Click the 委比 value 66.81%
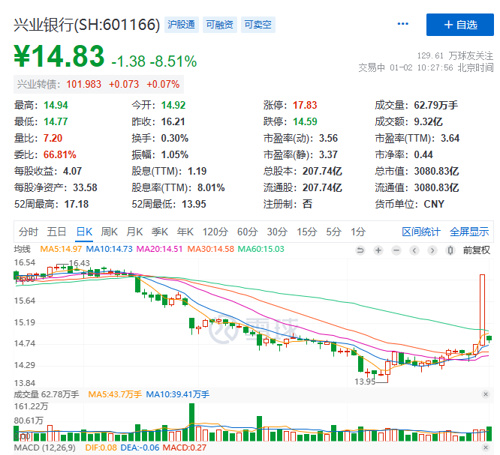500x455 pixels. click(x=60, y=155)
